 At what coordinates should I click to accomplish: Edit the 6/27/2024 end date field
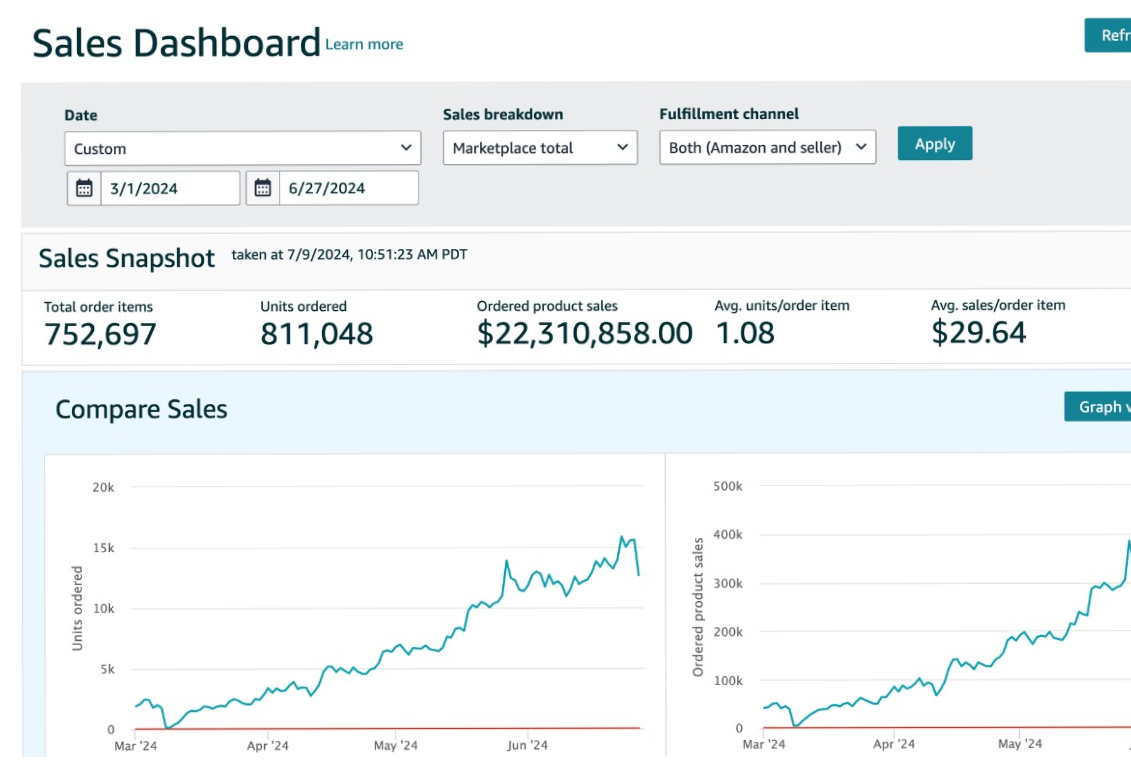tap(348, 188)
